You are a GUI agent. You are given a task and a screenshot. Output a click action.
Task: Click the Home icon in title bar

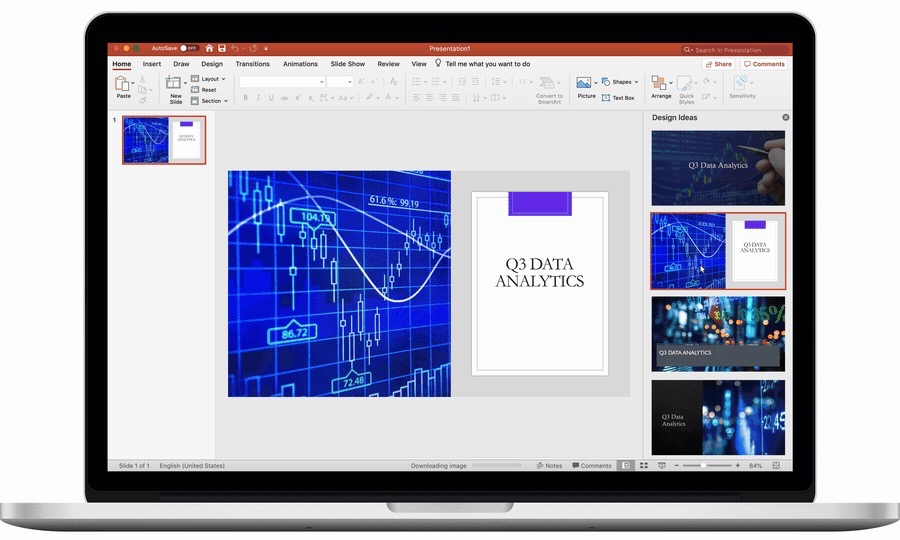point(210,48)
